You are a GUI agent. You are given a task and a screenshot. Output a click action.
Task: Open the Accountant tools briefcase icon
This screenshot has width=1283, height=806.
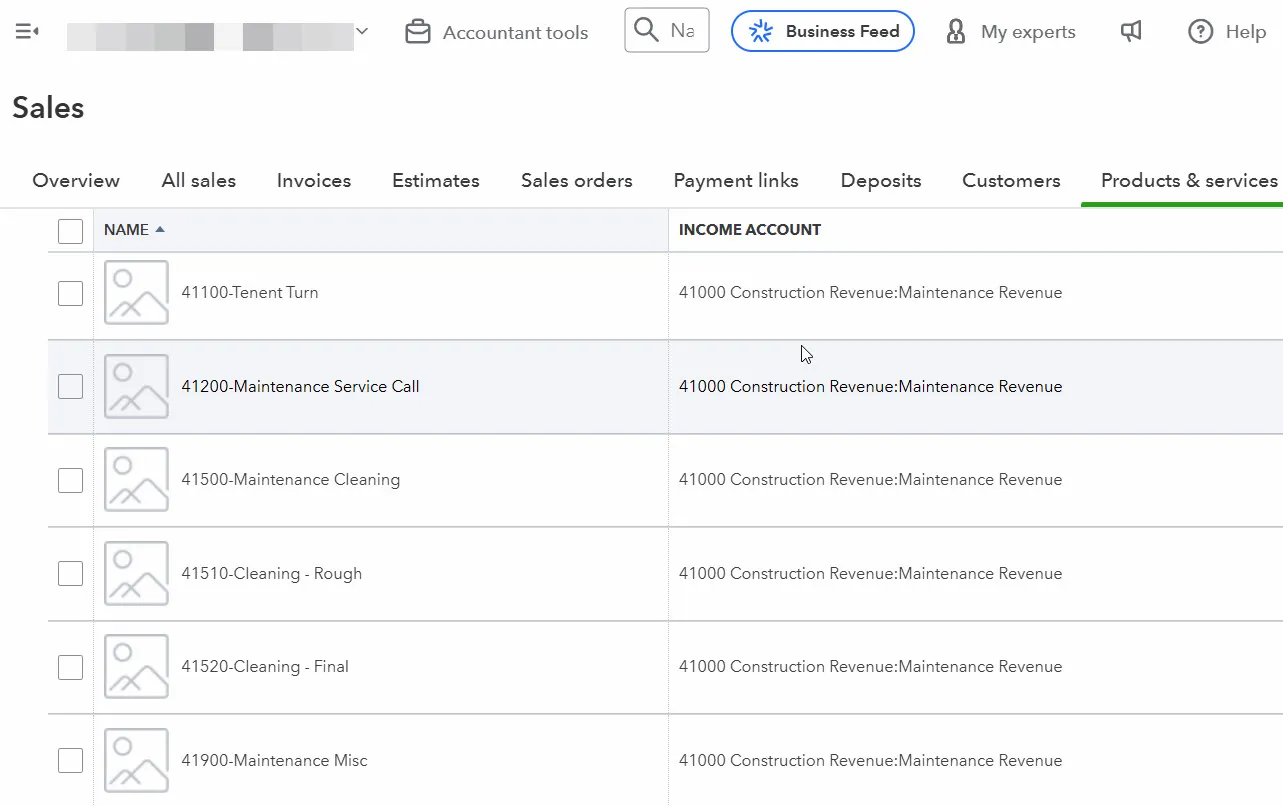[x=417, y=32]
